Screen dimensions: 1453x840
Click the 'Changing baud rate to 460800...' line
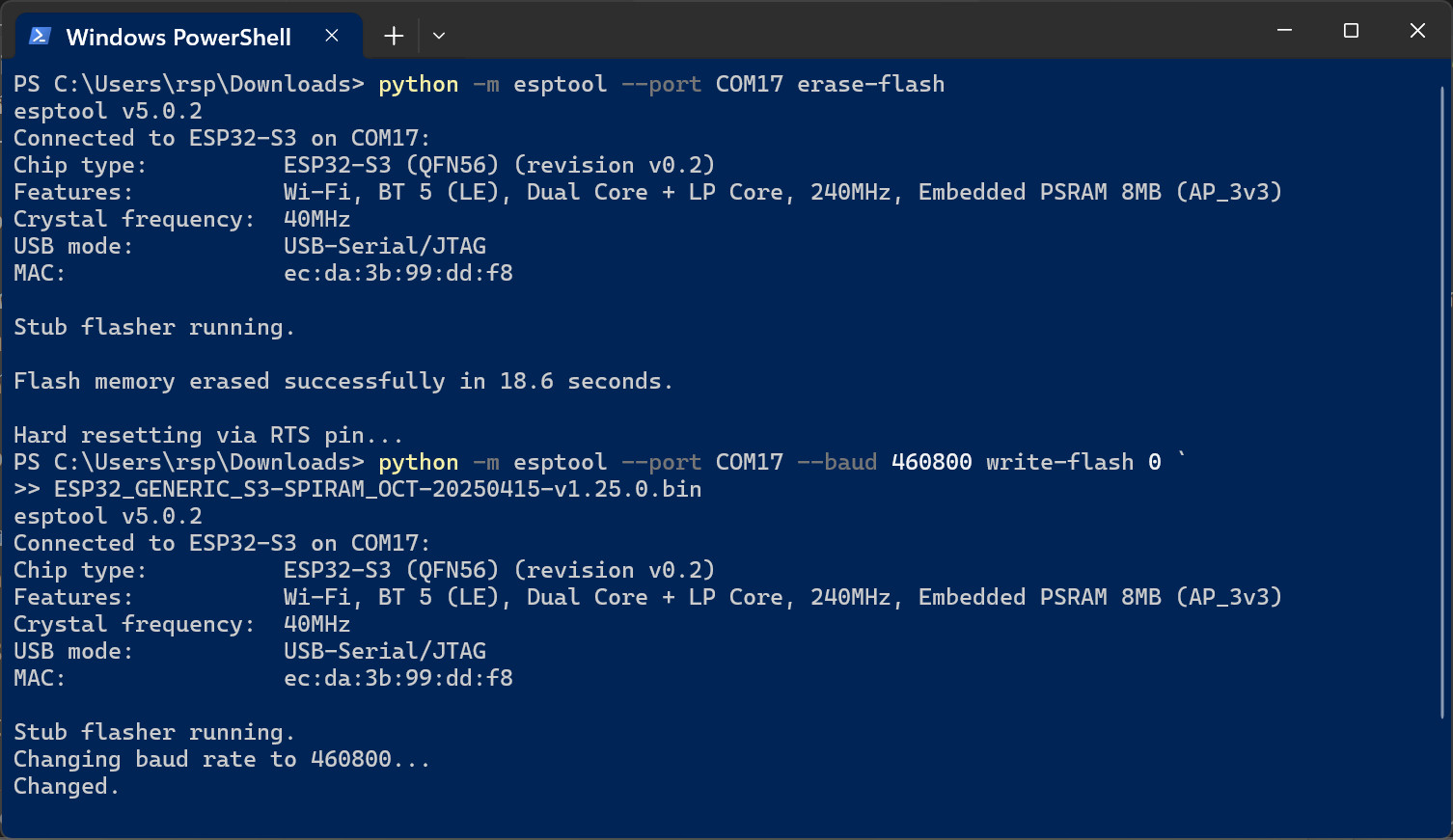222,759
